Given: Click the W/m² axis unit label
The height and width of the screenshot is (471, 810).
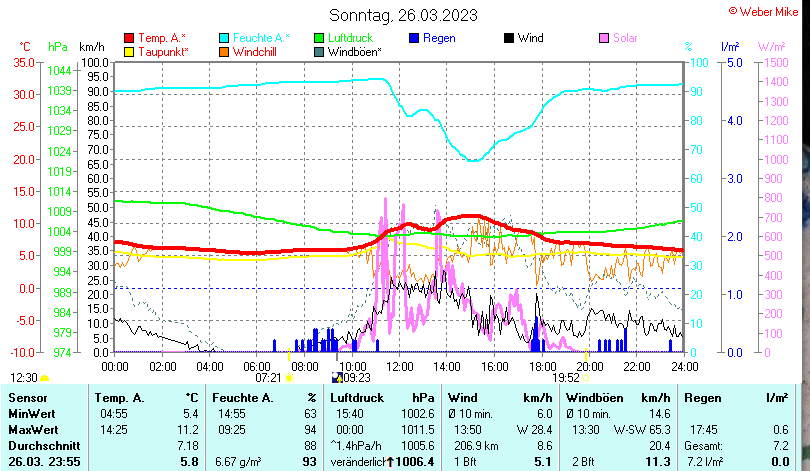Looking at the screenshot, I should [x=772, y=47].
